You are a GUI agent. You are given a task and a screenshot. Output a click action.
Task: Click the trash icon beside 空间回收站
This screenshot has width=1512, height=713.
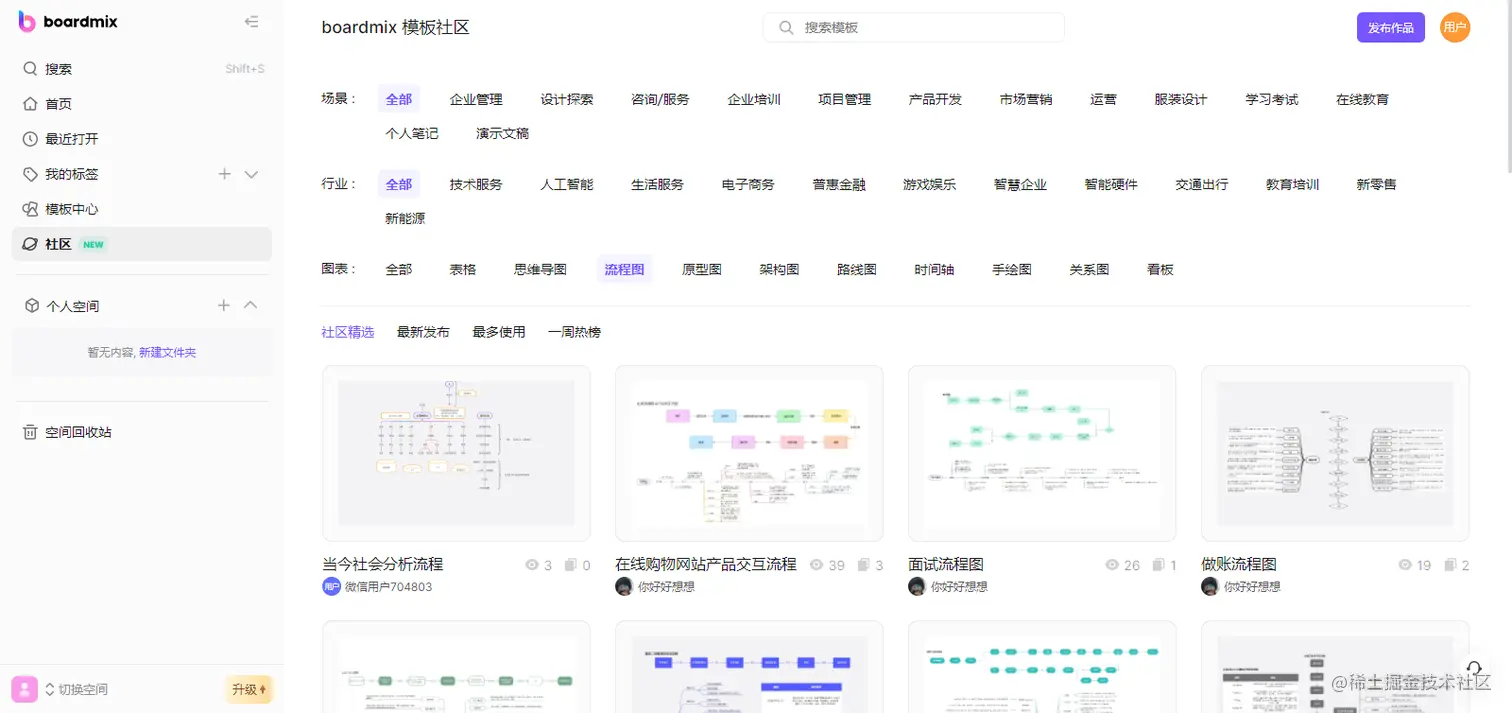coord(31,432)
